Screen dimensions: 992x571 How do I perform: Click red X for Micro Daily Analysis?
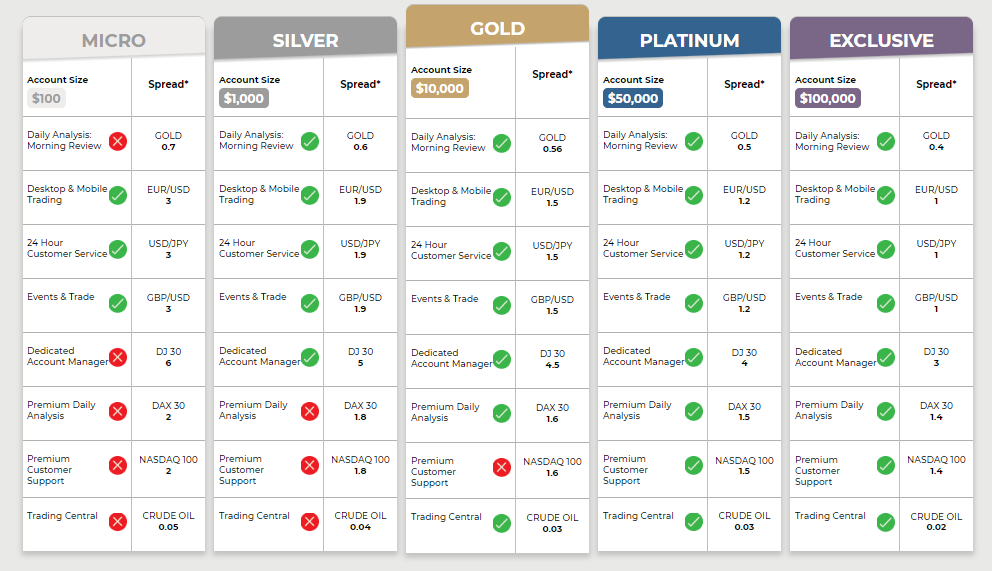(118, 141)
